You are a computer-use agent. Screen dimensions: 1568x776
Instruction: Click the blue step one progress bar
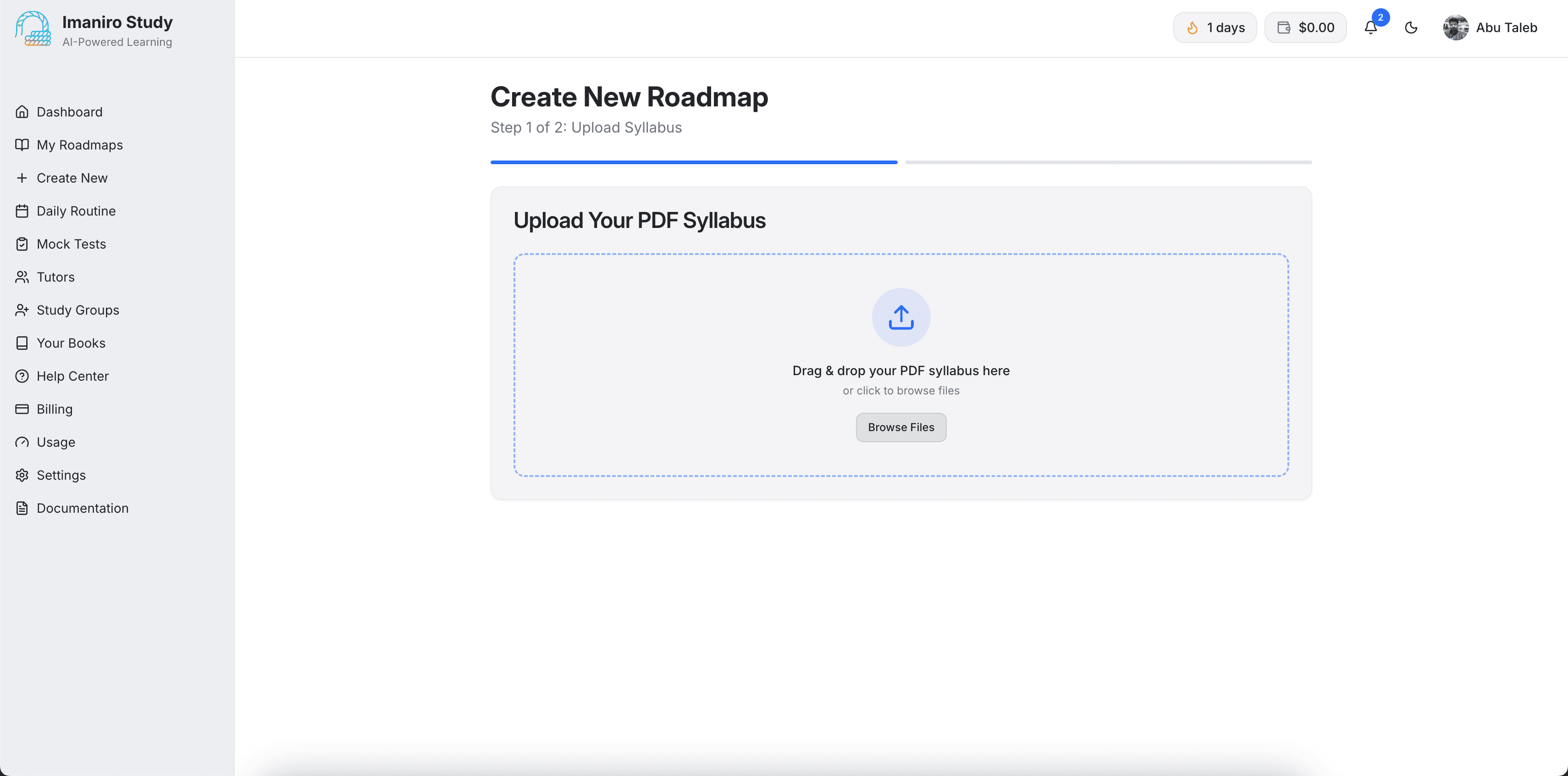click(694, 162)
